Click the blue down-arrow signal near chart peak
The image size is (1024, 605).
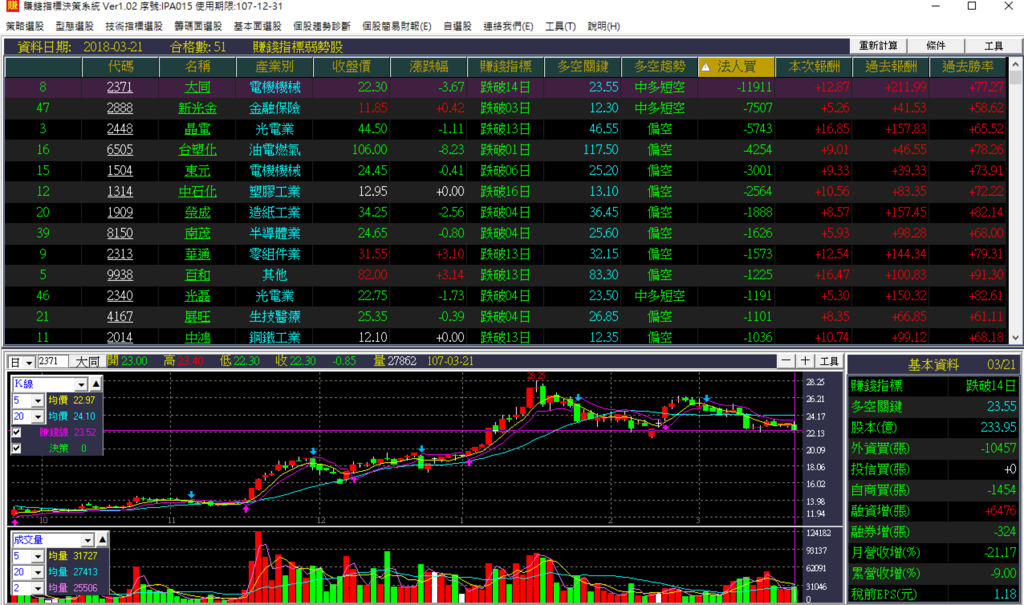[x=579, y=397]
